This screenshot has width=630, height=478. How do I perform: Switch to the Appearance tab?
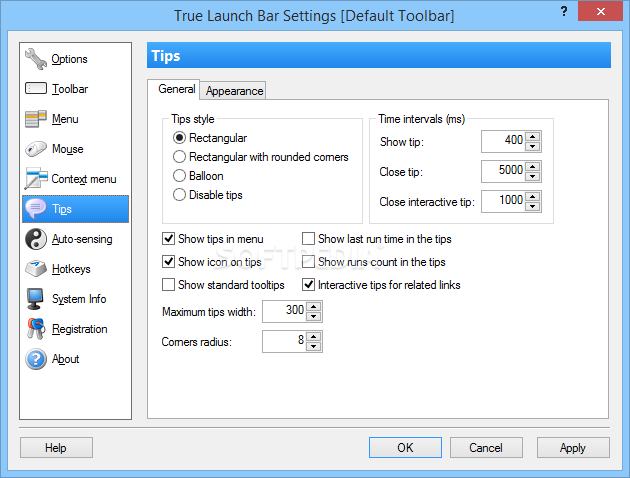(x=234, y=91)
